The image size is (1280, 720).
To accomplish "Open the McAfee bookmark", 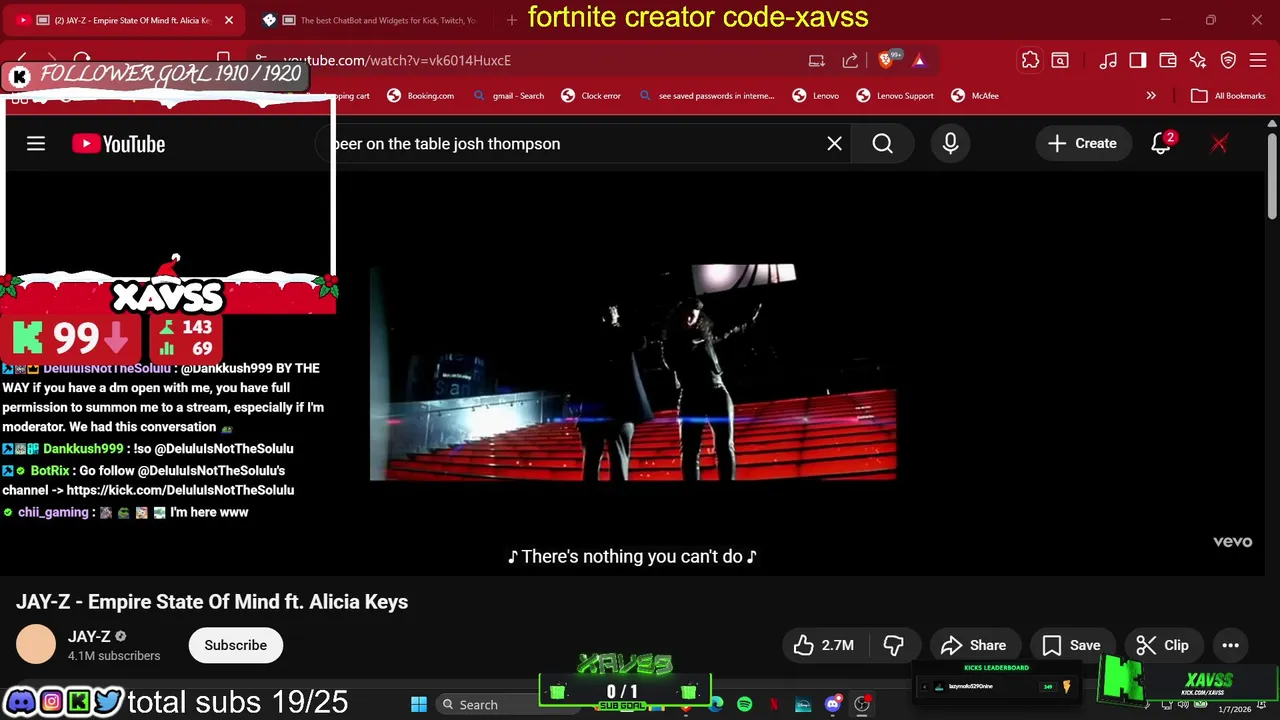I will click(x=975, y=96).
